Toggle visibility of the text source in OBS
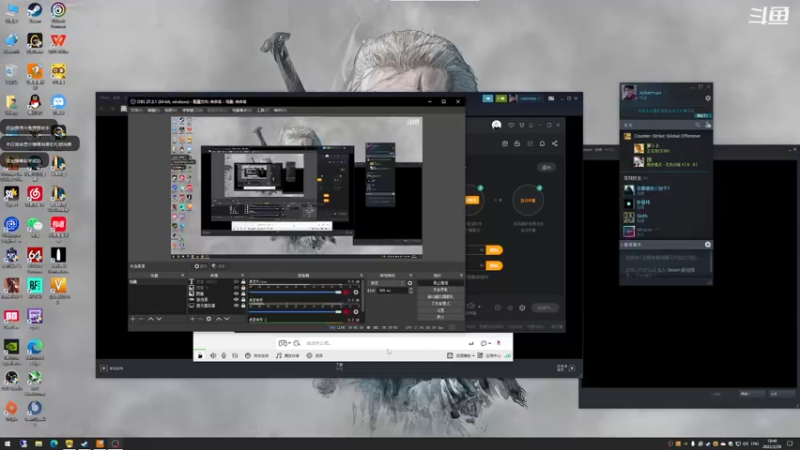The height and width of the screenshot is (450, 800). click(236, 282)
